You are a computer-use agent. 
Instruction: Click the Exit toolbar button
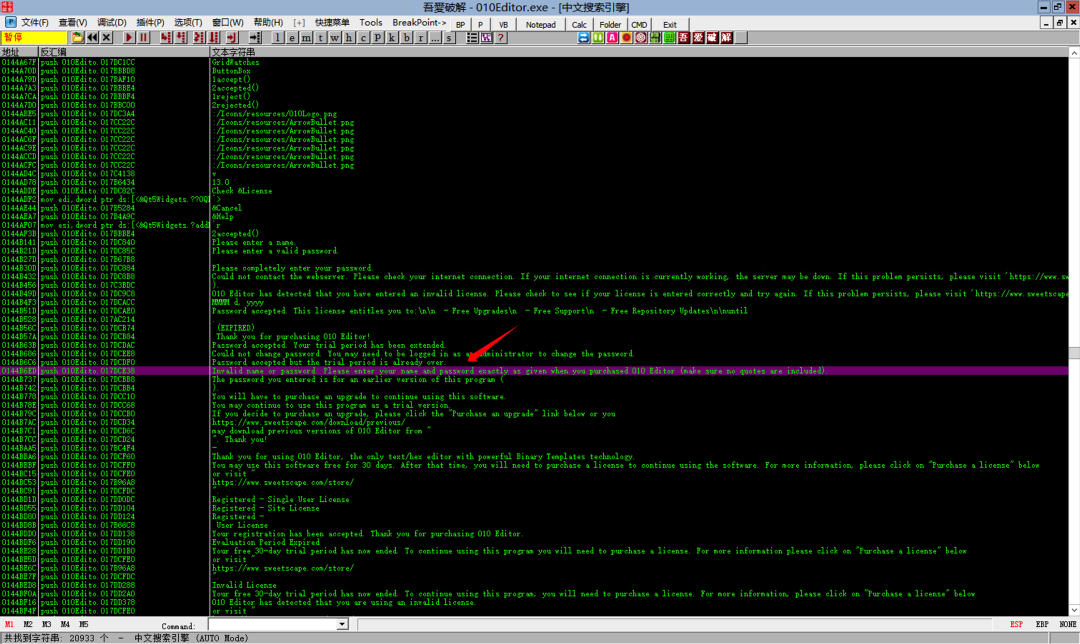pyautogui.click(x=670, y=24)
